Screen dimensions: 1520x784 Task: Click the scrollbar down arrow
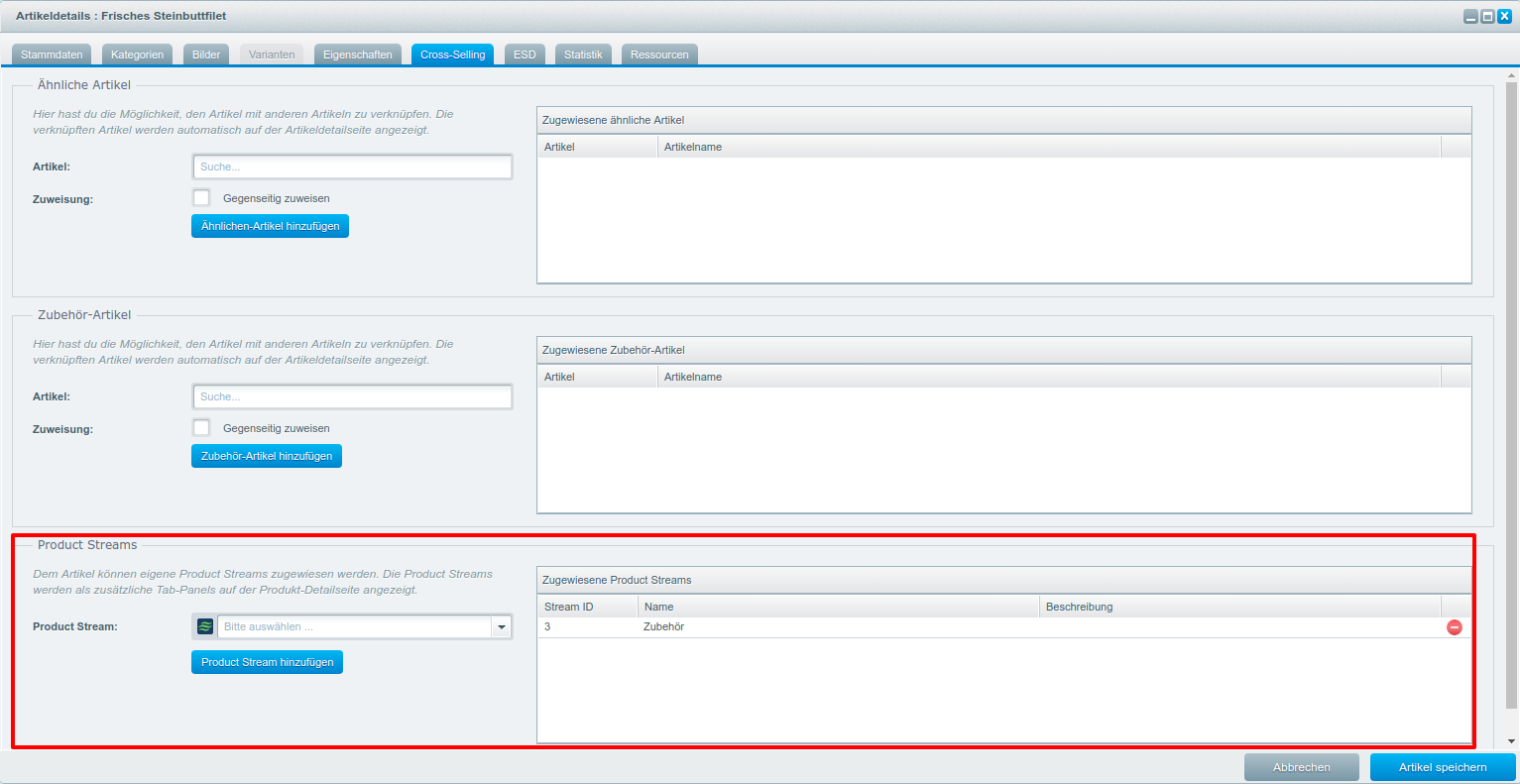pyautogui.click(x=1512, y=741)
